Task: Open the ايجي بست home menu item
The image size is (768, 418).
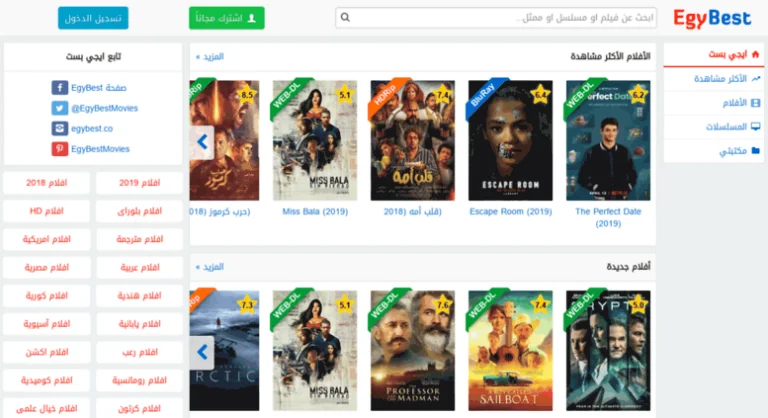Action: coord(713,54)
